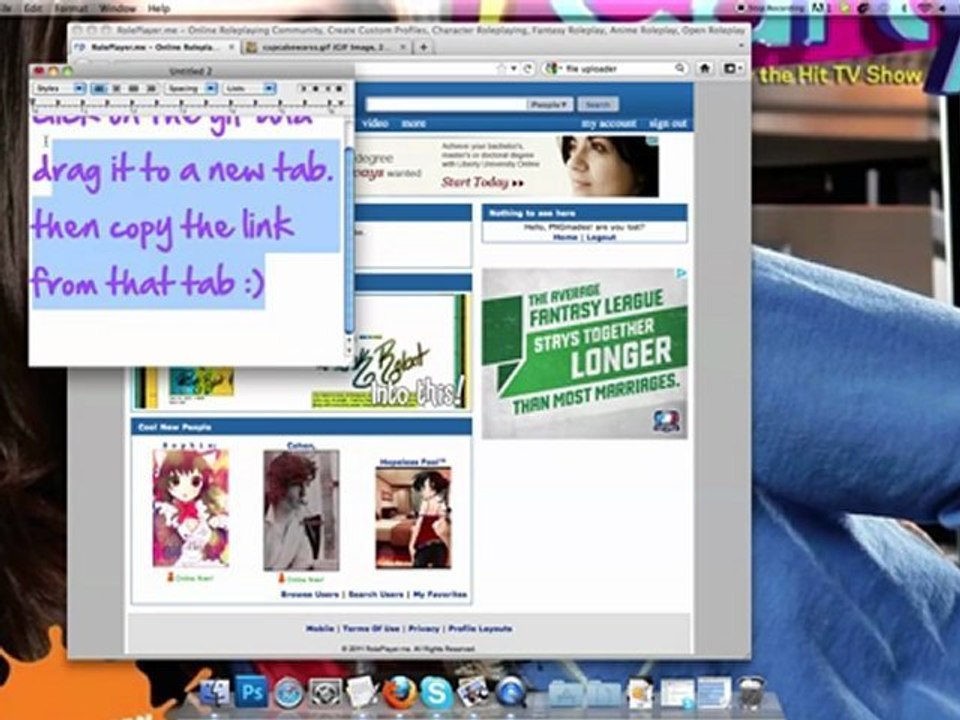Click Firefox Home button
This screenshot has width=960, height=720.
tap(705, 69)
